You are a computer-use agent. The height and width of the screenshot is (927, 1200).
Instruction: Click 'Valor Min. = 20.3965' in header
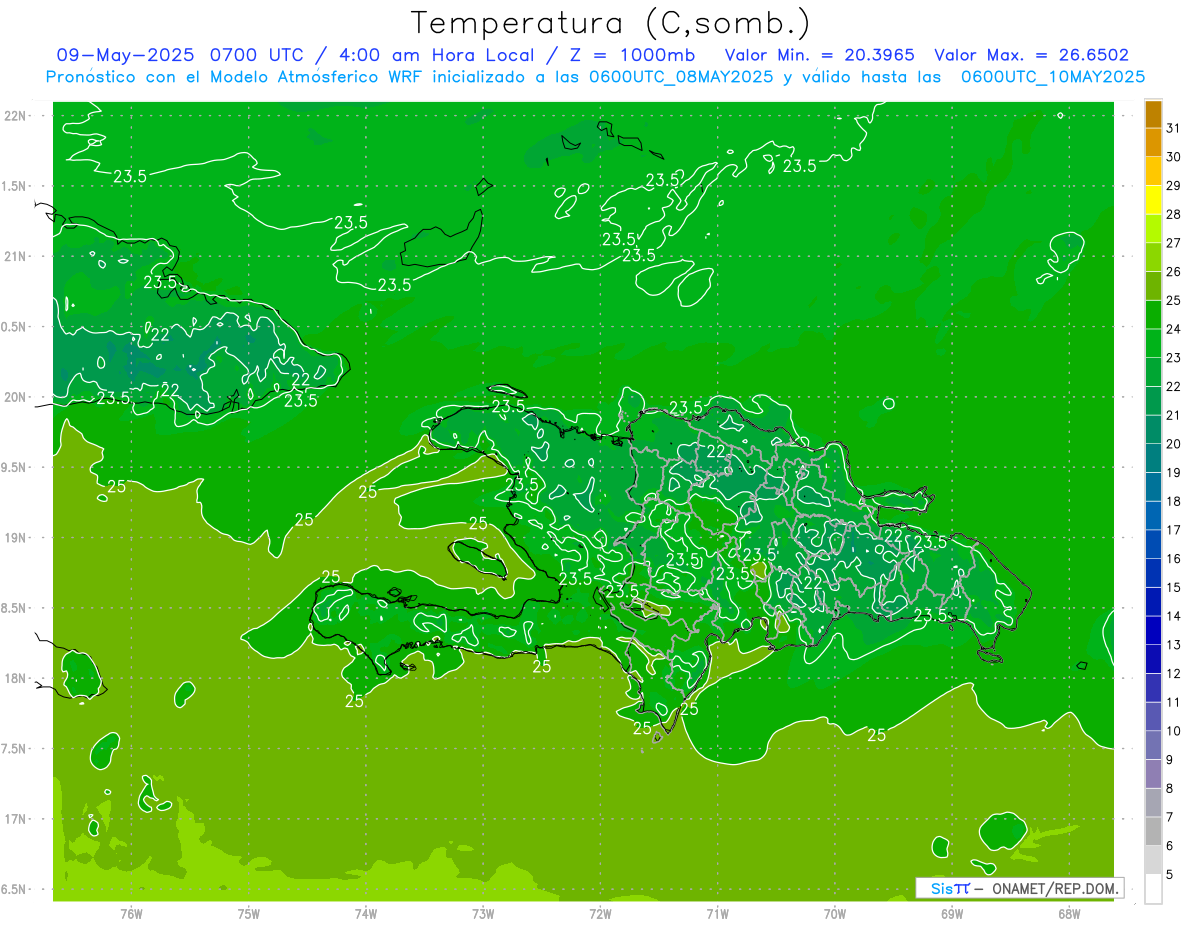point(820,55)
